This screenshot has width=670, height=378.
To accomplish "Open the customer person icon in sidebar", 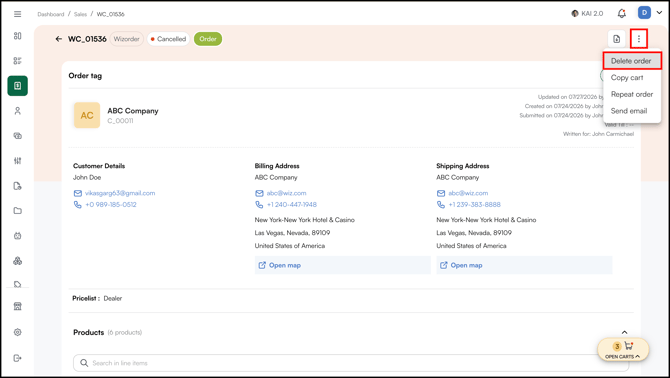I will (18, 111).
